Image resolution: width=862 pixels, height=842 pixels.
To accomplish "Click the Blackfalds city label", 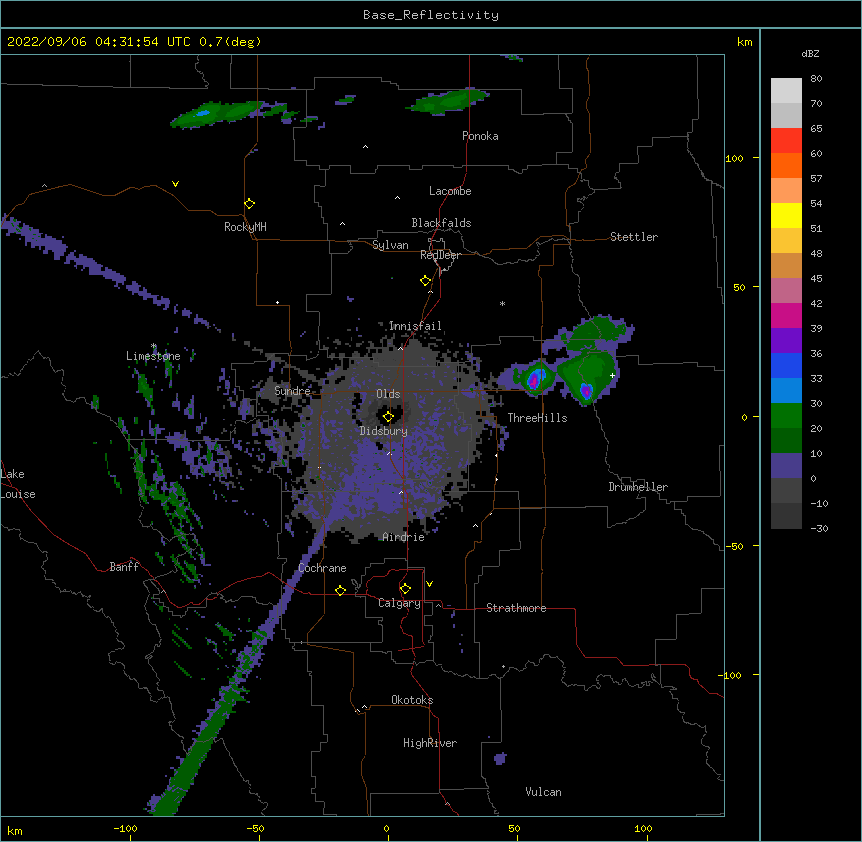I will 441,223.
